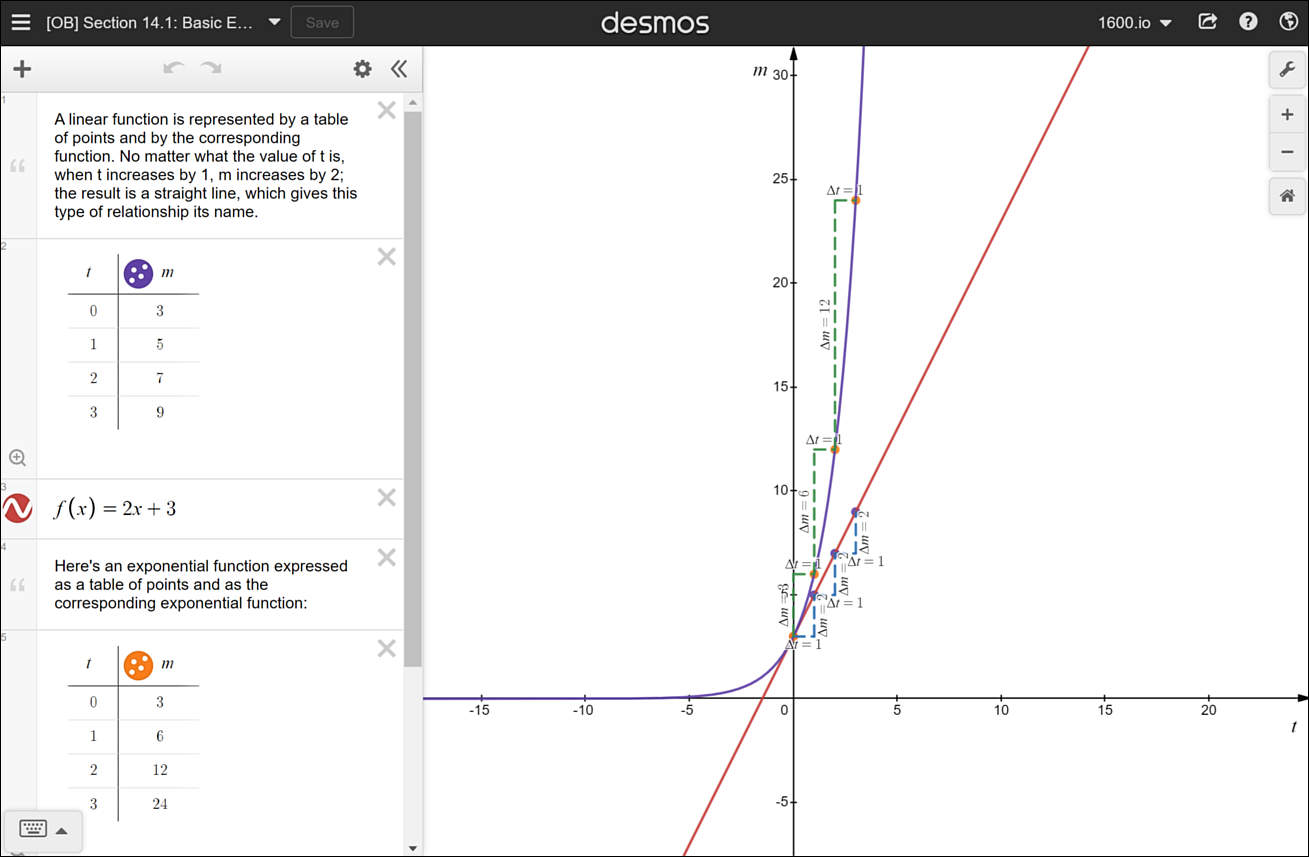This screenshot has width=1309, height=857.
Task: Open graph settings wrench
Action: pyautogui.click(x=1287, y=70)
